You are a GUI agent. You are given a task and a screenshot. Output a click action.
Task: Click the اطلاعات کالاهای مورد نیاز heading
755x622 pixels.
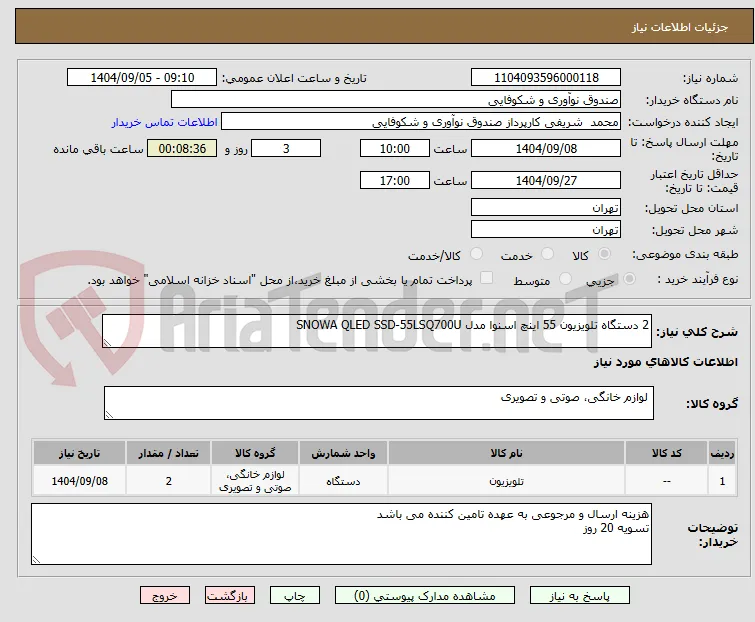pyautogui.click(x=665, y=362)
